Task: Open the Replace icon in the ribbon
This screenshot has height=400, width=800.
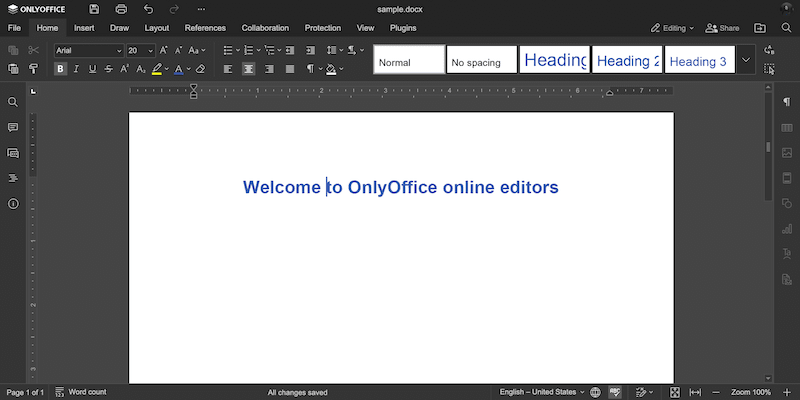Action: point(769,50)
